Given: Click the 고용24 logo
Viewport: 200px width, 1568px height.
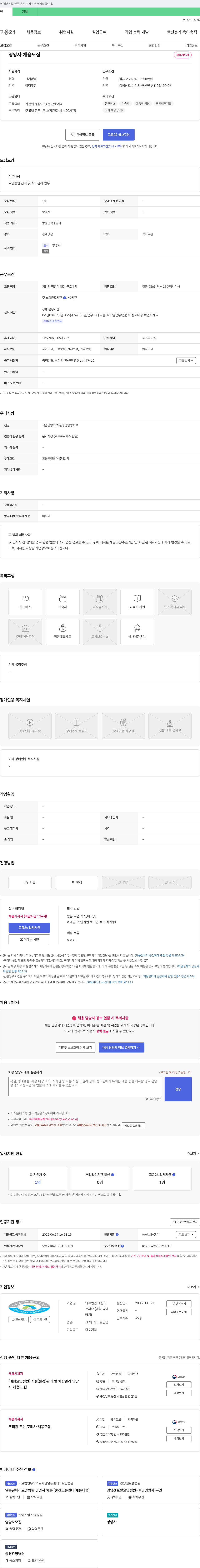Looking at the screenshot, I should pyautogui.click(x=8, y=32).
